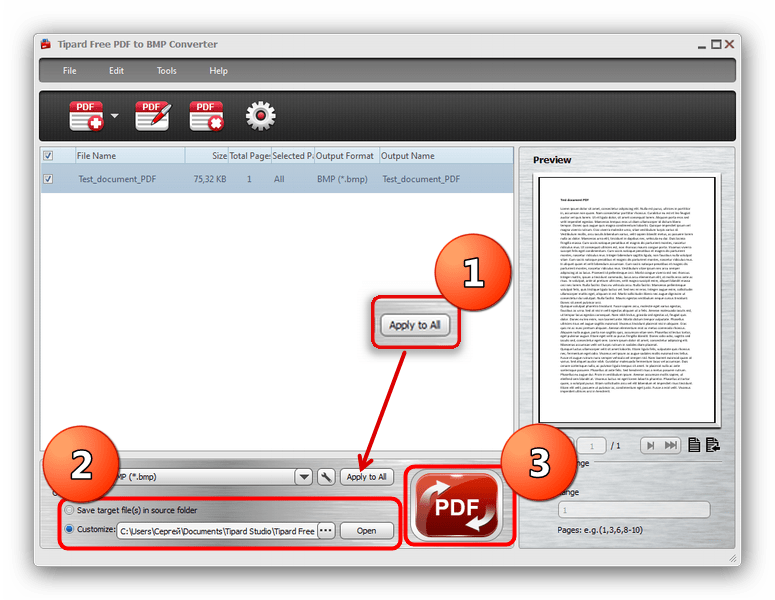The height and width of the screenshot is (600, 775).
Task: Expand the Add PDF dropdown arrow
Action: point(115,116)
